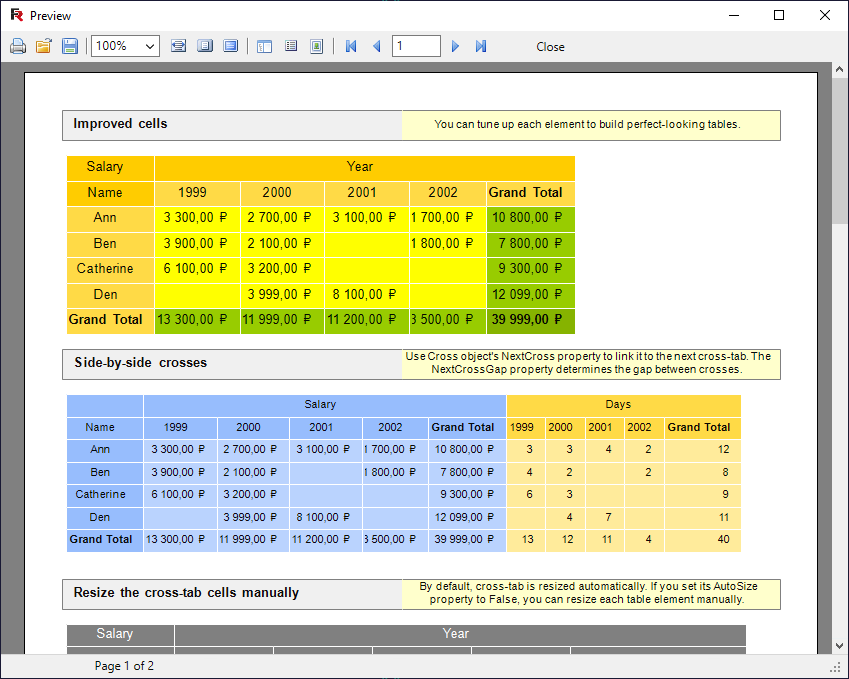Jump to last page
This screenshot has height=679, width=849.
[481, 46]
